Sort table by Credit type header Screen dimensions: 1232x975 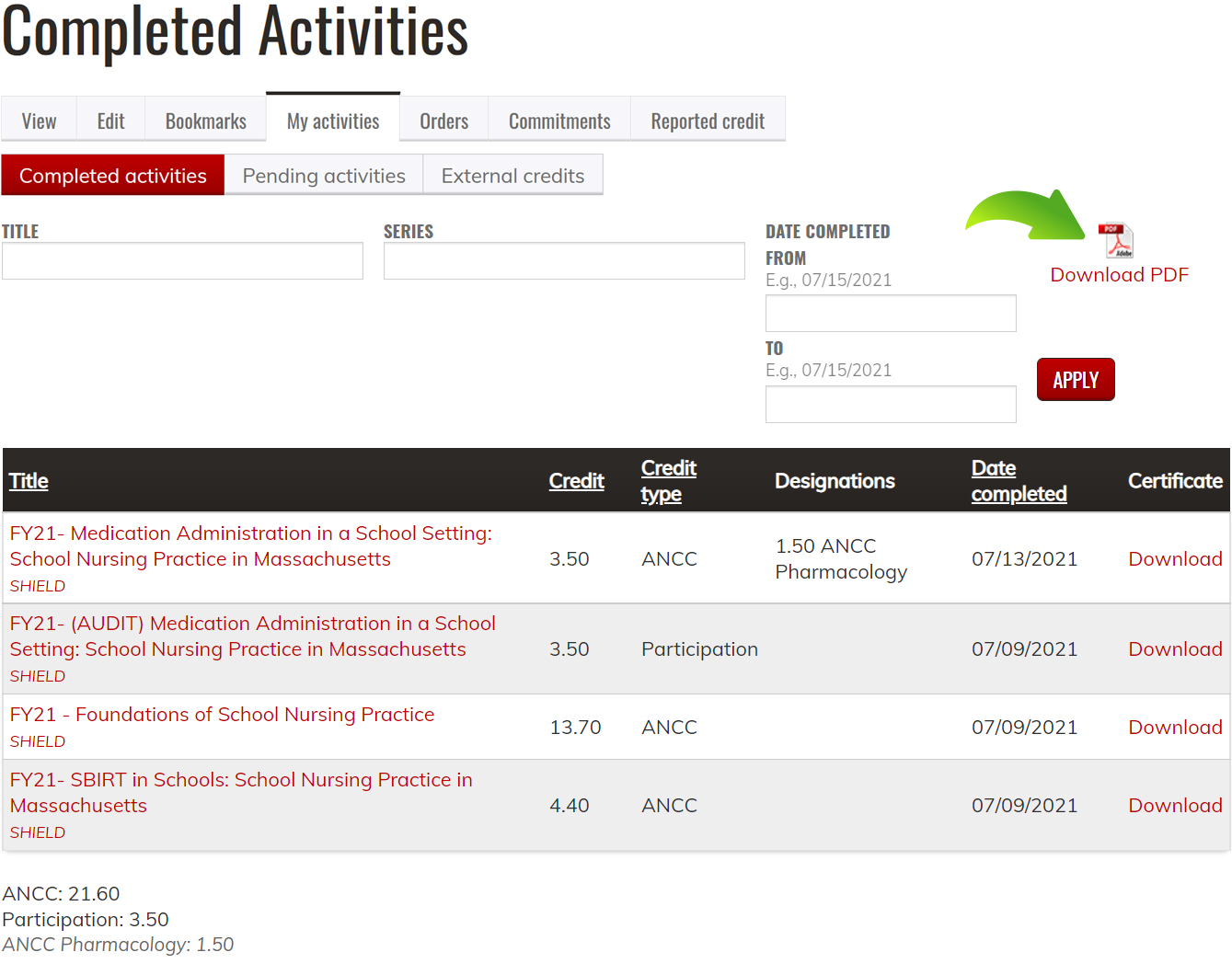[668, 481]
